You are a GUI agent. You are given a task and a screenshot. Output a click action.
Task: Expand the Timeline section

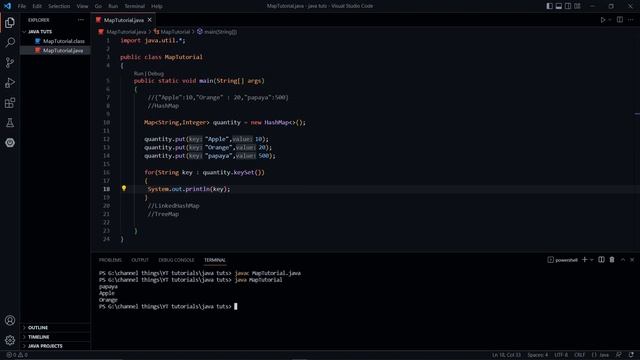(x=55, y=337)
